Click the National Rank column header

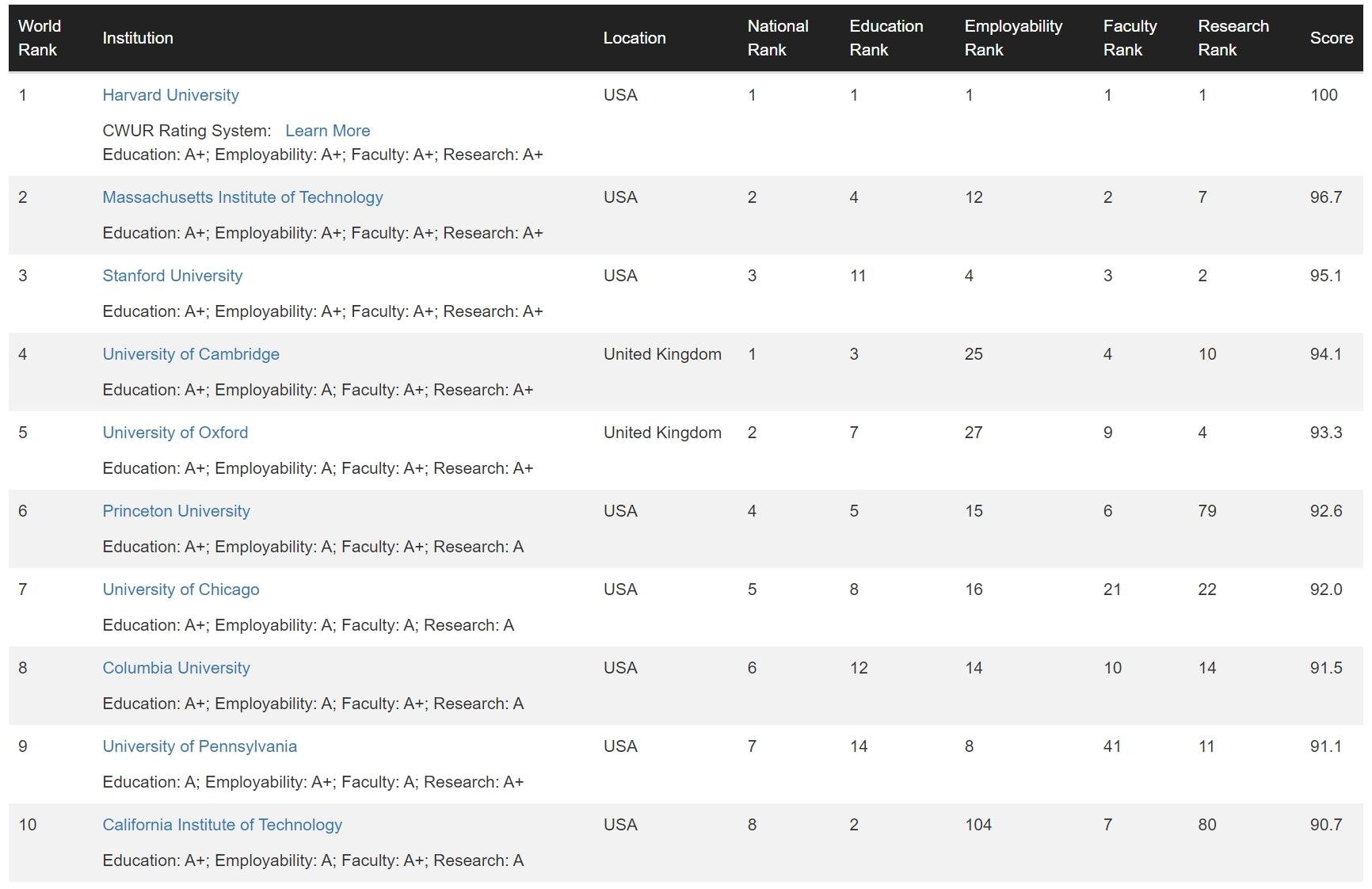777,38
